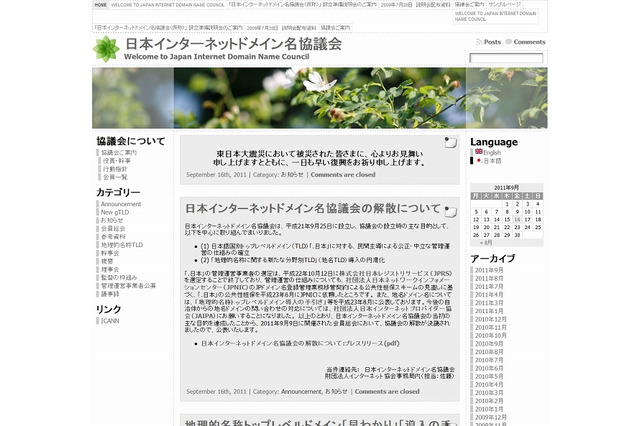Click note icon on the earthquake condolence post
640x426 pixels.
pyautogui.click(x=451, y=142)
